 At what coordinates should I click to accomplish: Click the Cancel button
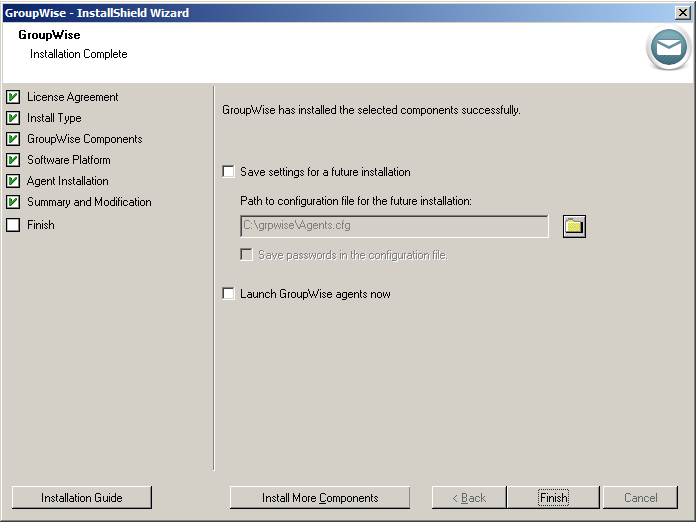point(640,498)
